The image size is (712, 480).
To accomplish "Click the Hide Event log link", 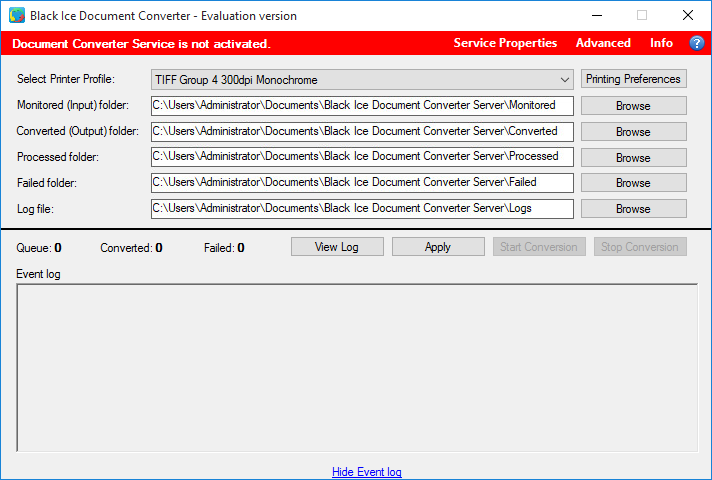I will [x=366, y=472].
